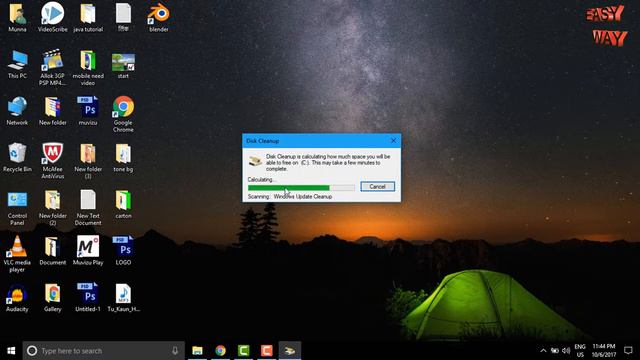
Task: Launch Google Chrome from the desktop
Action: point(123,114)
